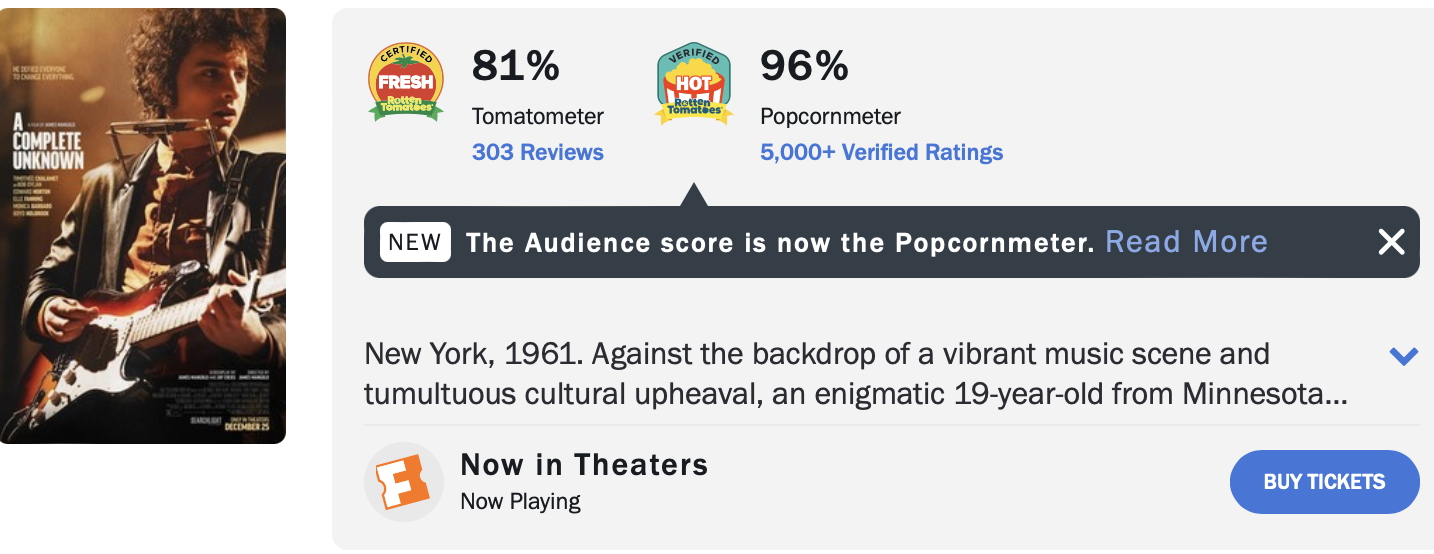Viewport: 1434px width, 554px height.
Task: Dismiss the Popcornmeter notice with the X
Action: tap(1391, 242)
